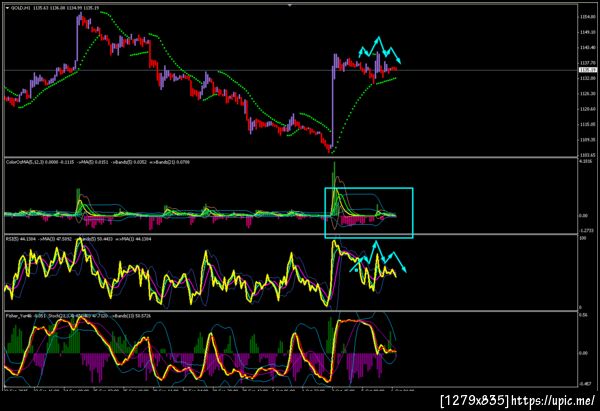Image resolution: width=600 pixels, height=411 pixels.
Task: Click the 1120.60 price axis label
Action: pyautogui.click(x=587, y=109)
